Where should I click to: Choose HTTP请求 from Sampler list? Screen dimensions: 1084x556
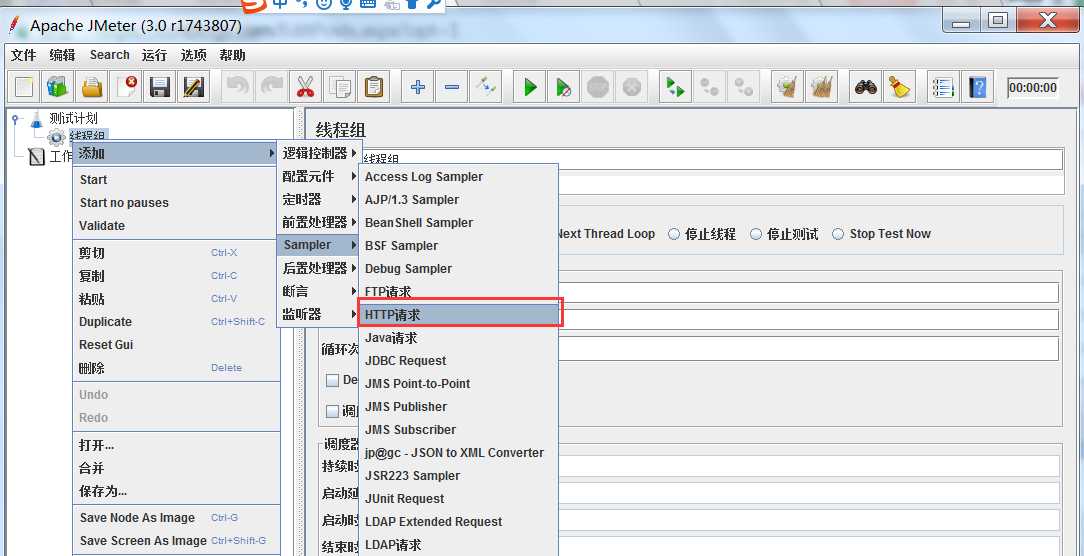click(x=460, y=315)
